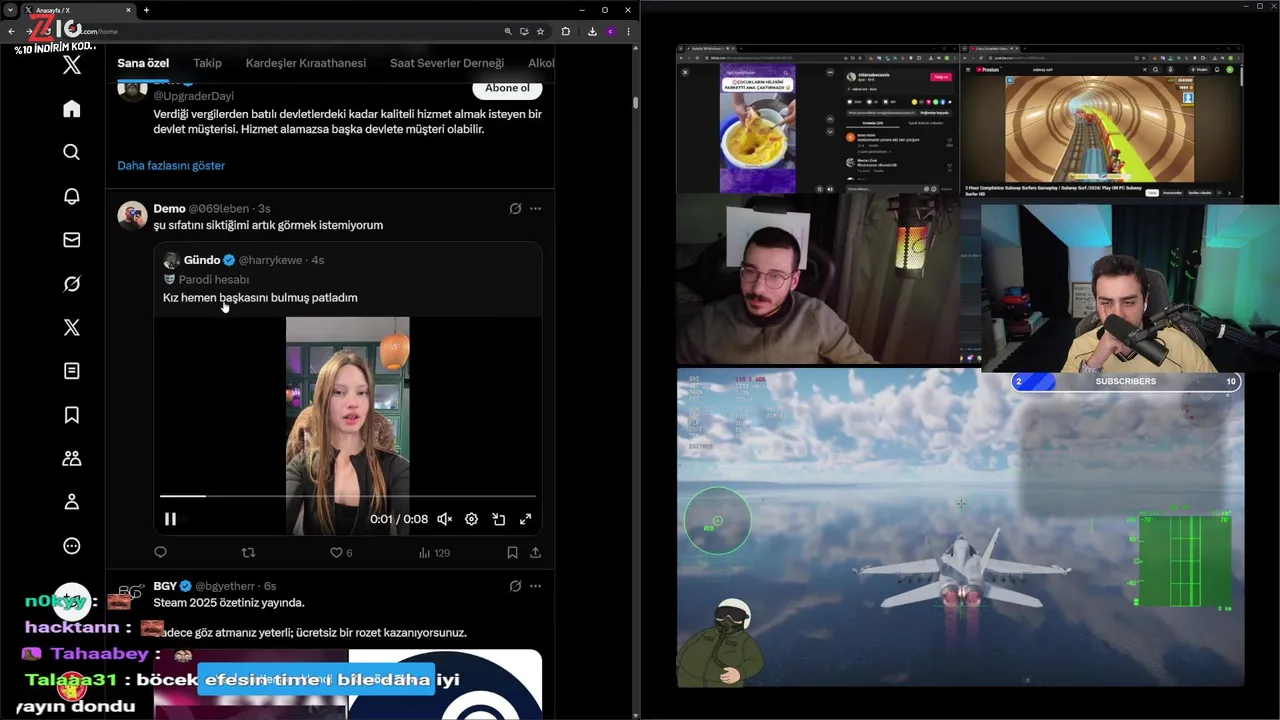Seek on the tweet video progress bar
Image resolution: width=1280 pixels, height=720 pixels.
[x=348, y=496]
